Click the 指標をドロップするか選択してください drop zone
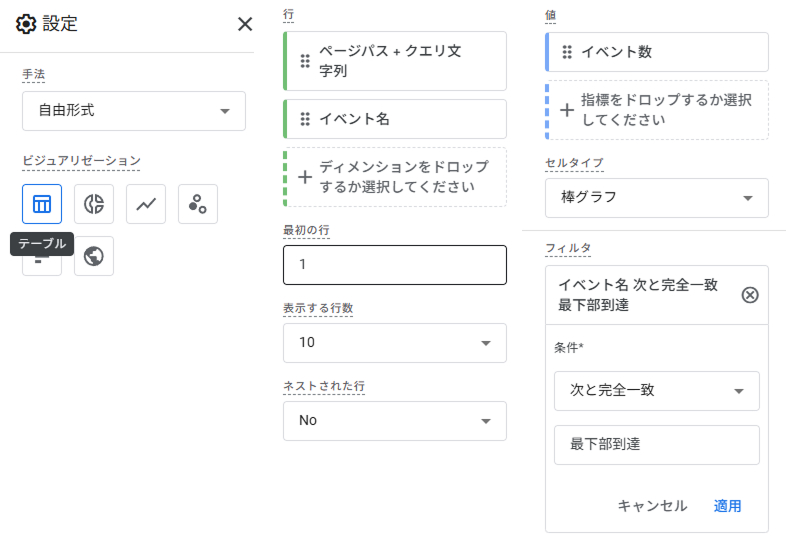This screenshot has height=545, width=786. [657, 110]
